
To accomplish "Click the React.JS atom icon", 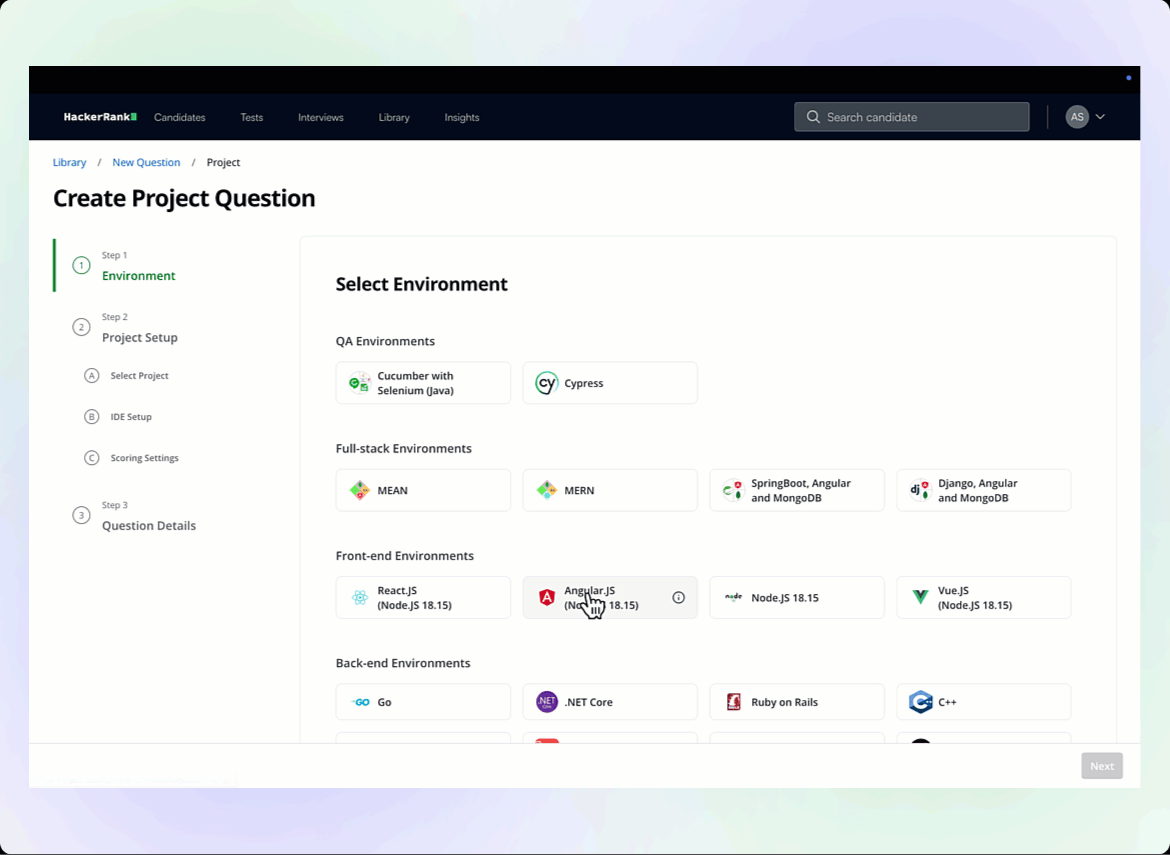I will [360, 598].
